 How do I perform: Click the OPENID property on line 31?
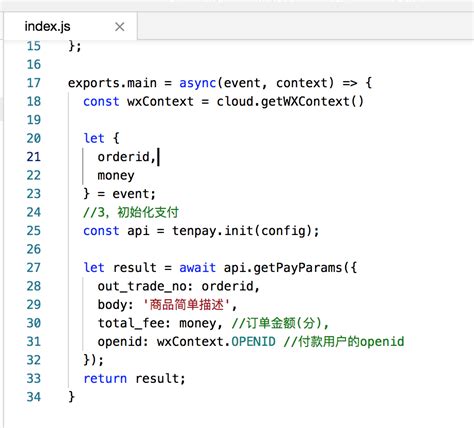coord(253,342)
